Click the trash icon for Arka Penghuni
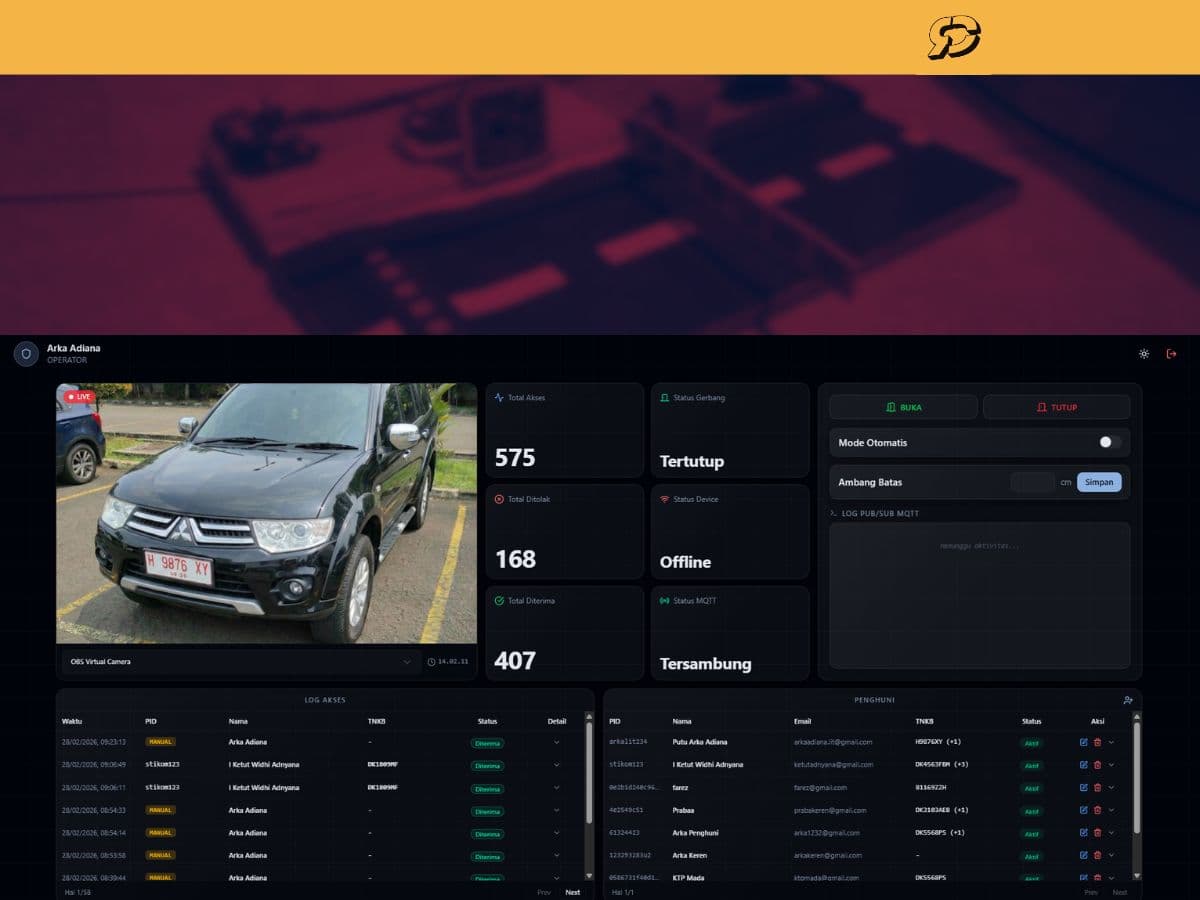 coord(1097,833)
